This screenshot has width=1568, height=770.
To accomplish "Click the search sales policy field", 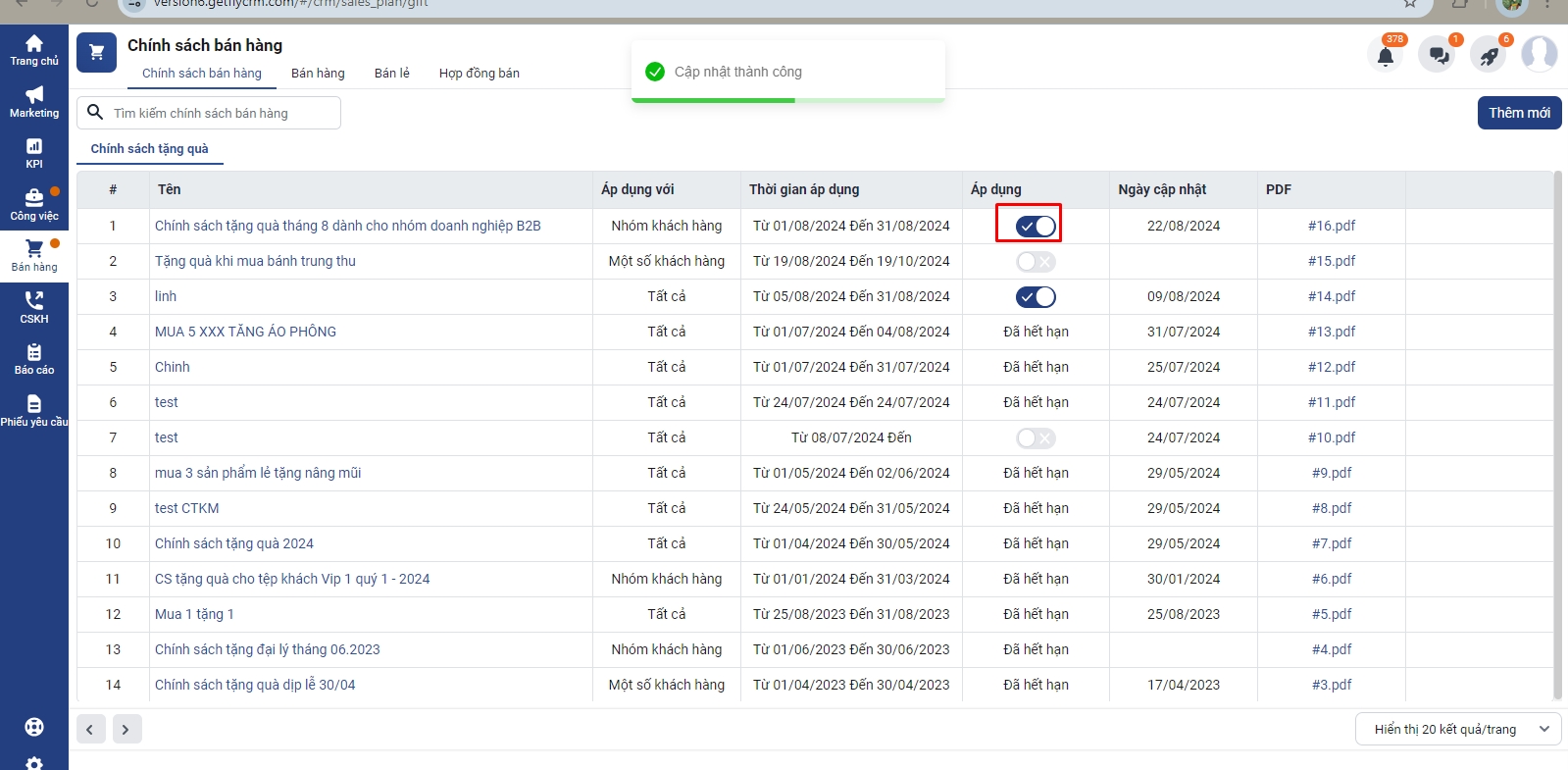I will [221, 113].
